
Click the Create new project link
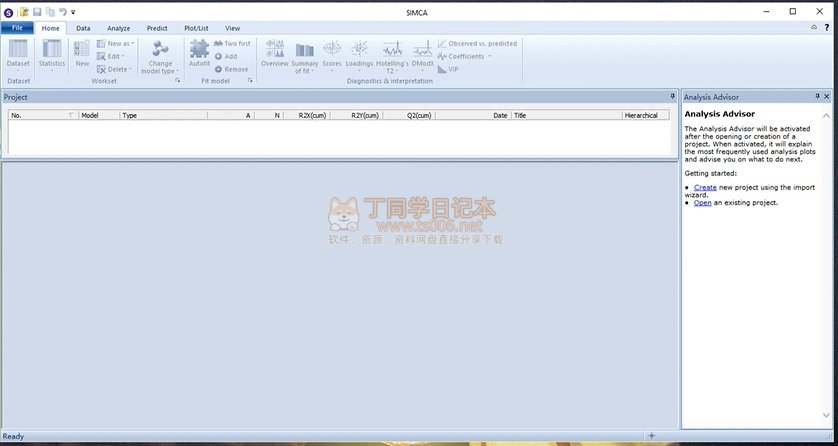tap(705, 187)
